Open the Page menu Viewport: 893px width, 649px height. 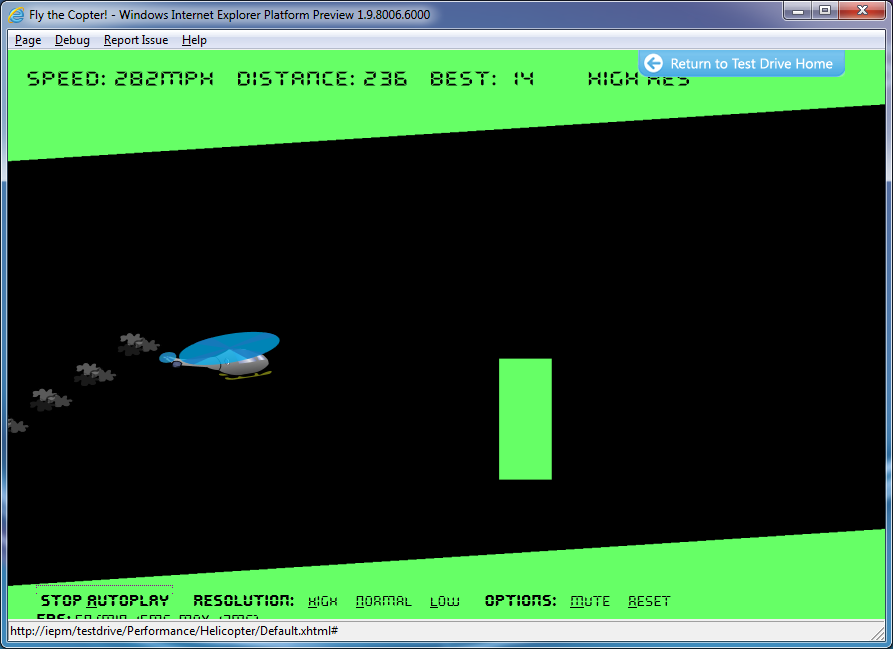coord(27,40)
